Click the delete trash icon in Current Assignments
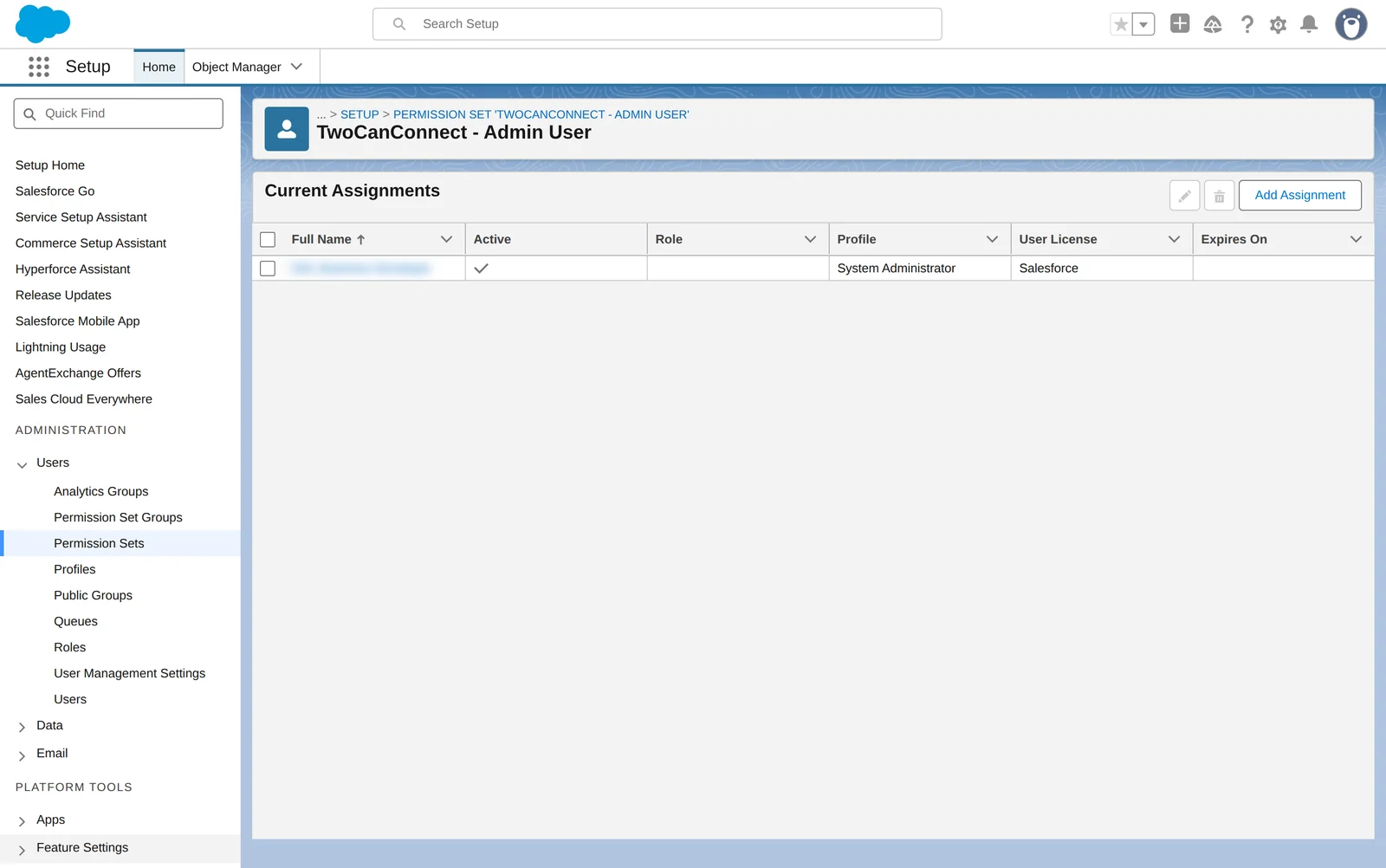Screen dimensions: 1386x868 click(x=1219, y=196)
